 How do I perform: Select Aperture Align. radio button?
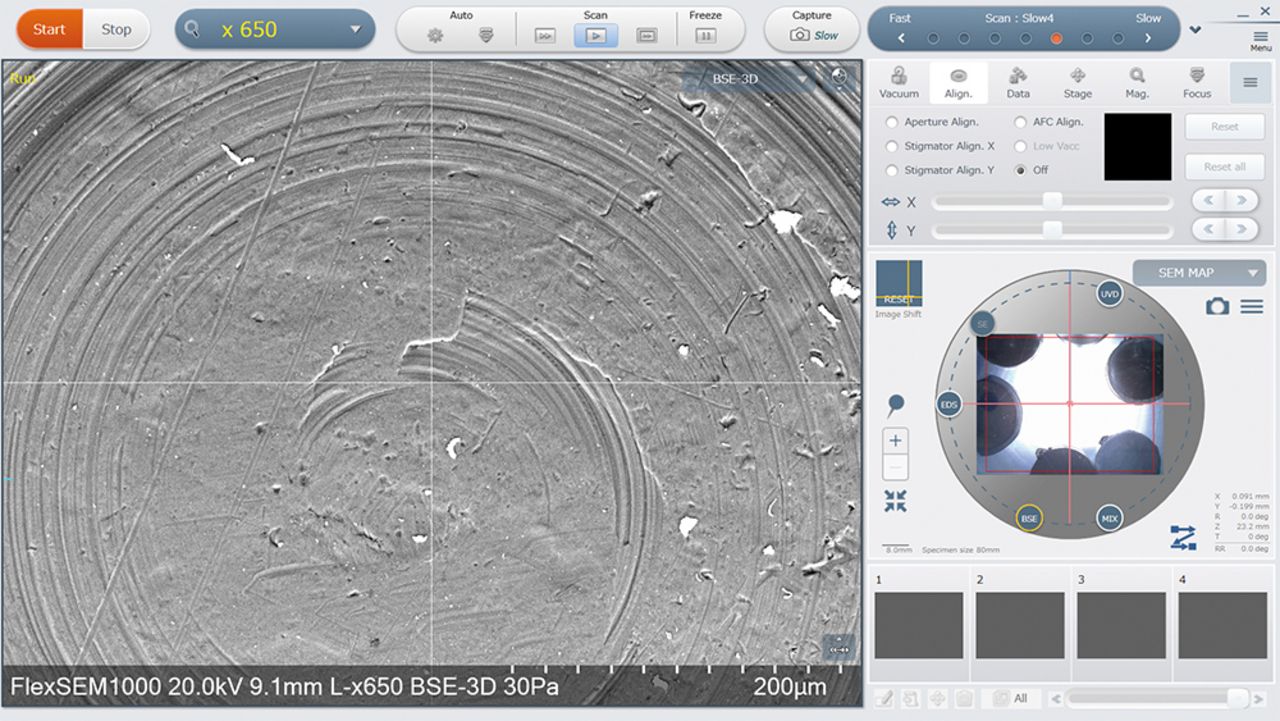(892, 122)
